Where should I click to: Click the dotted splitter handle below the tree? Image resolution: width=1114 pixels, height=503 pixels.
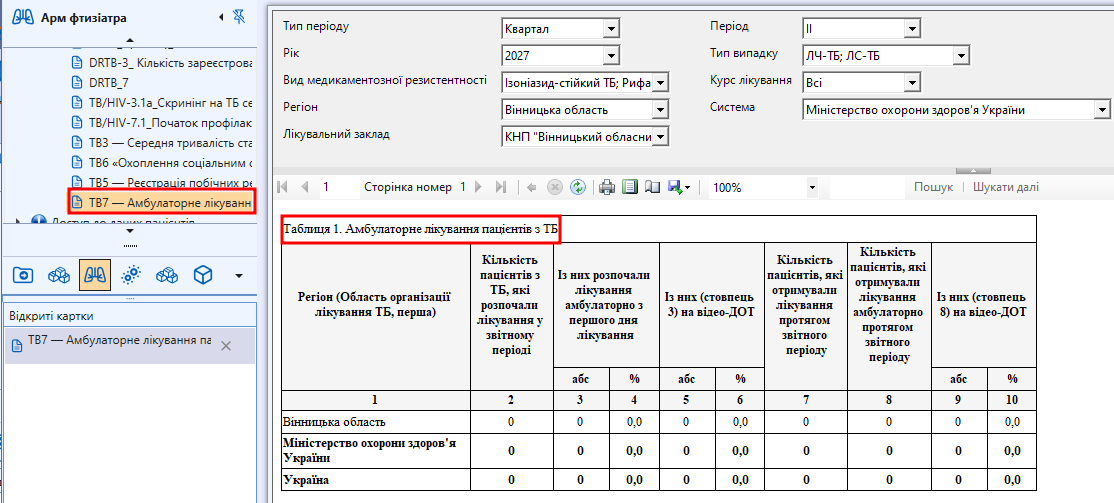point(129,245)
